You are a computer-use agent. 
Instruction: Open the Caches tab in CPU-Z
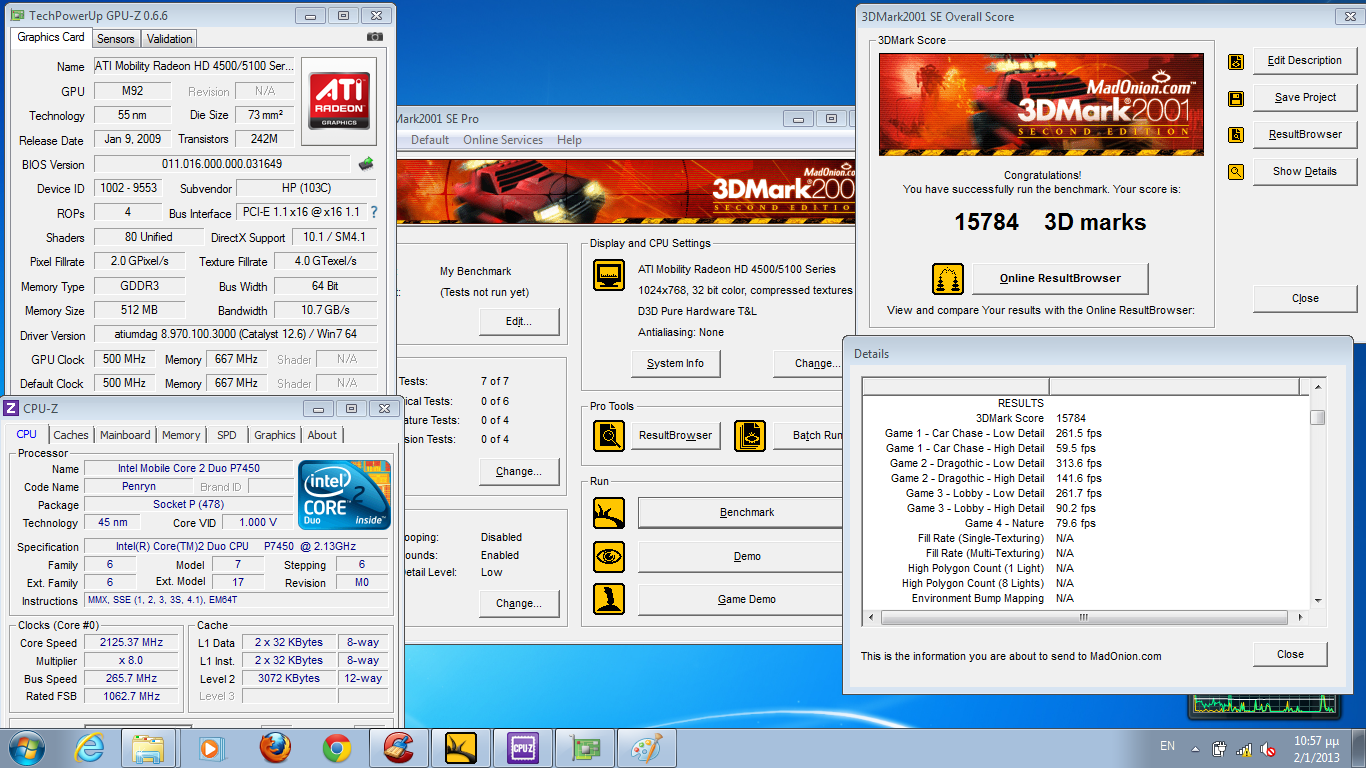(x=71, y=435)
